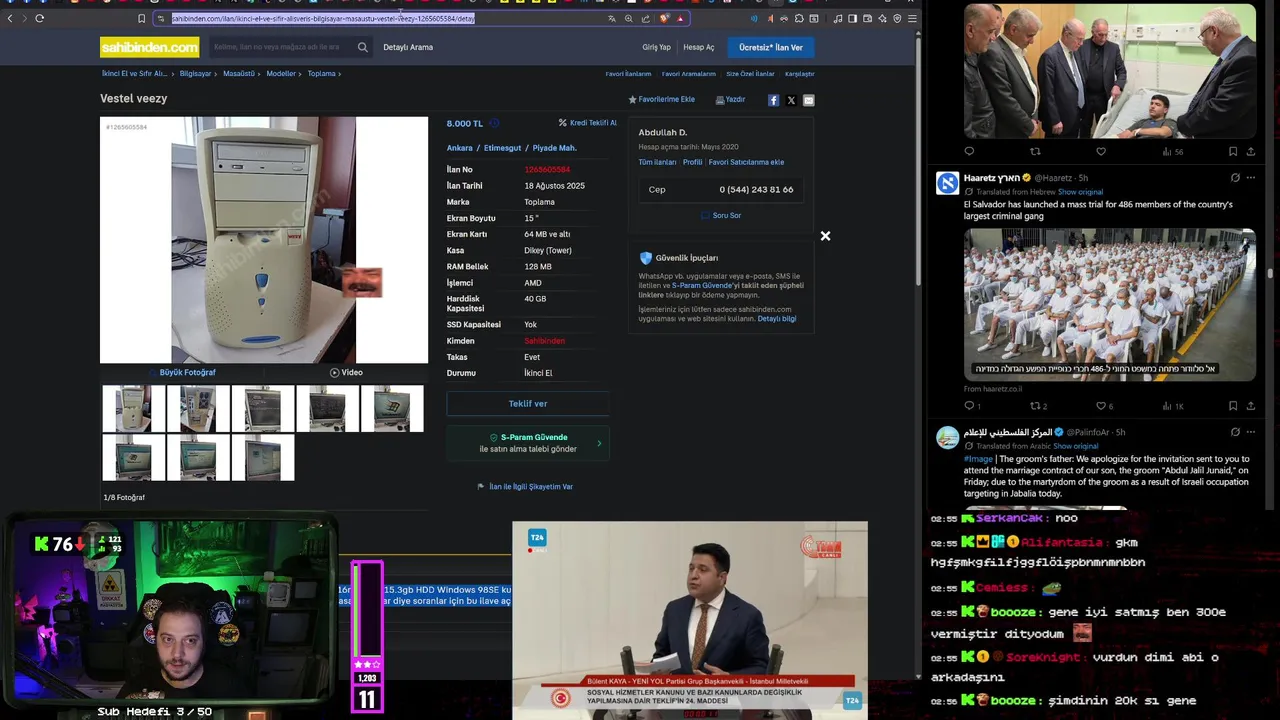1280x720 pixels.
Task: Open Favori İlanlarım
Action: [x=628, y=74]
